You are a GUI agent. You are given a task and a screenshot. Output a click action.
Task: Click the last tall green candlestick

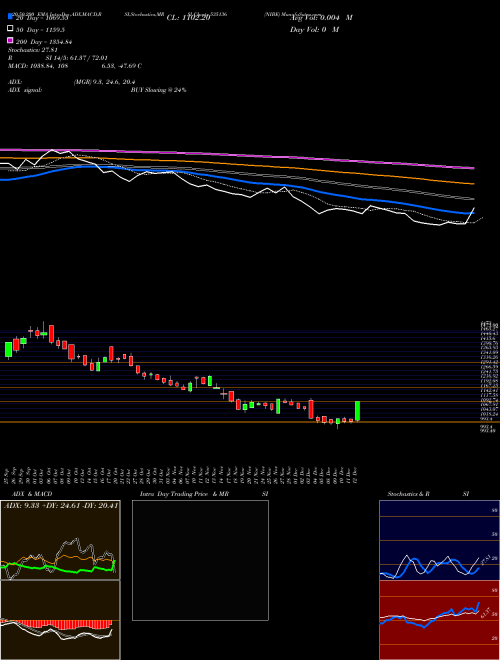click(x=357, y=411)
